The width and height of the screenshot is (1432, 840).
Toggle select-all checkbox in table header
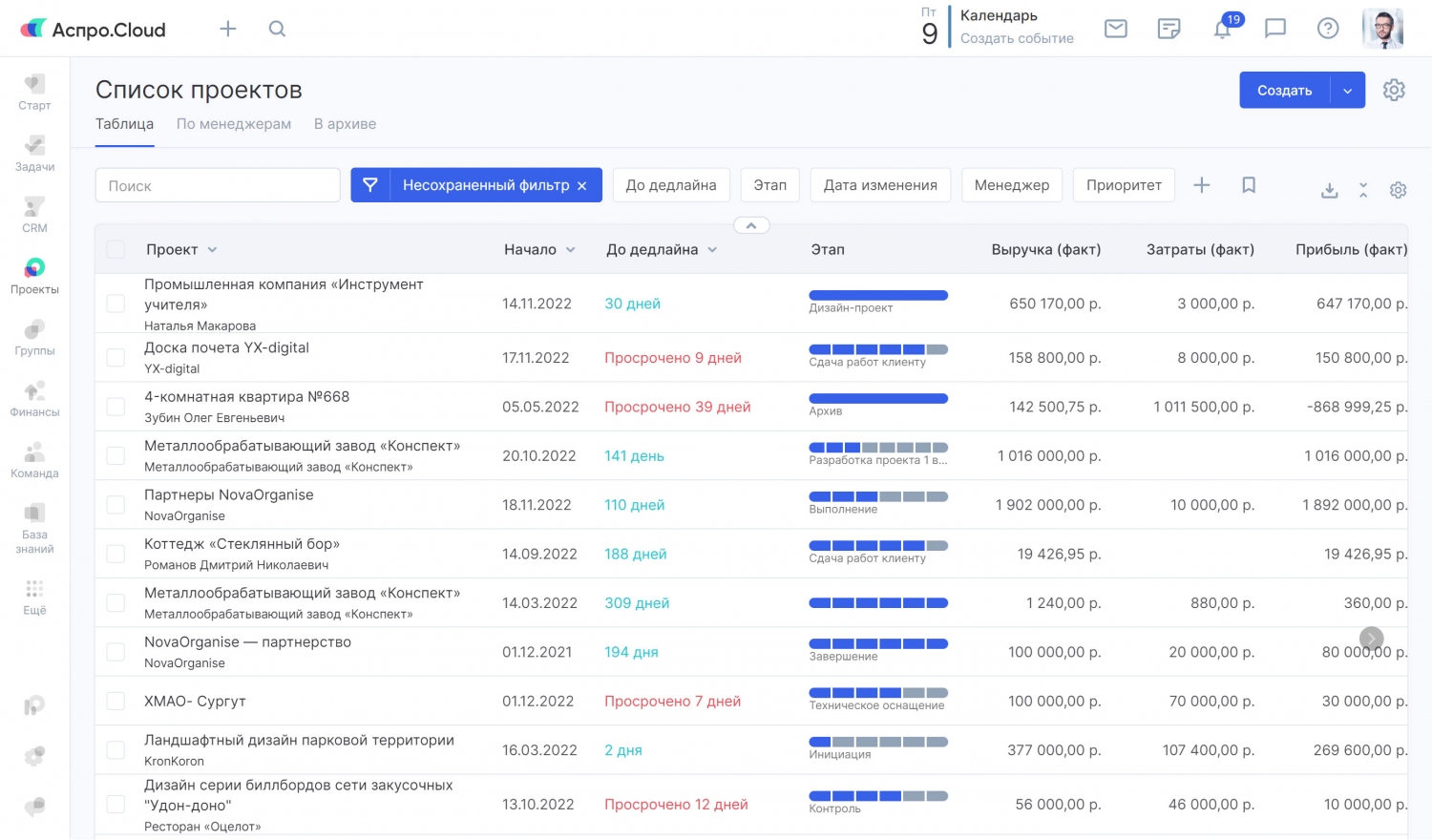116,250
